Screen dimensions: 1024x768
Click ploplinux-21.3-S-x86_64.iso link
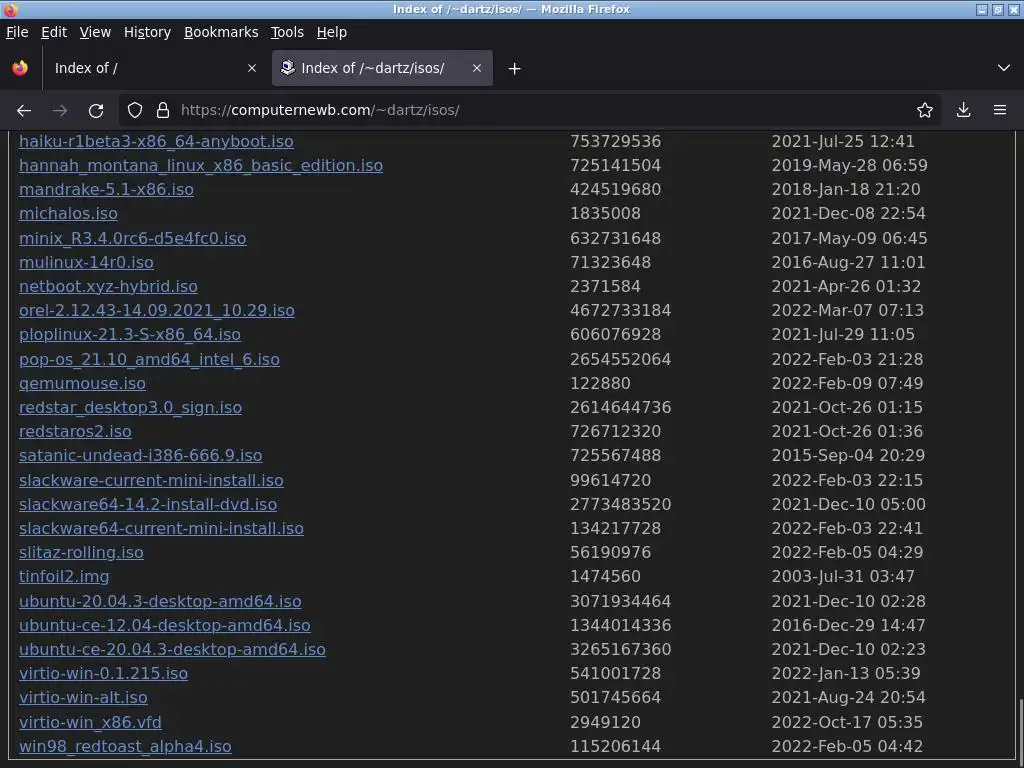pos(130,335)
